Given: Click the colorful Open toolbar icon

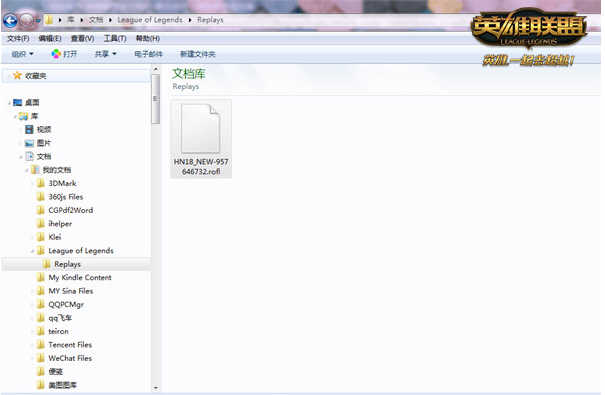Looking at the screenshot, I should pyautogui.click(x=56, y=54).
